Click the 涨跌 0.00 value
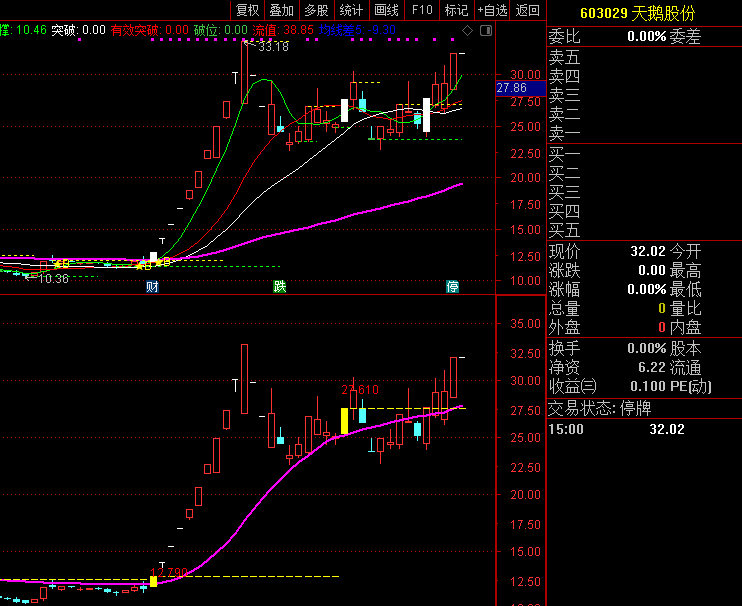 click(x=652, y=271)
